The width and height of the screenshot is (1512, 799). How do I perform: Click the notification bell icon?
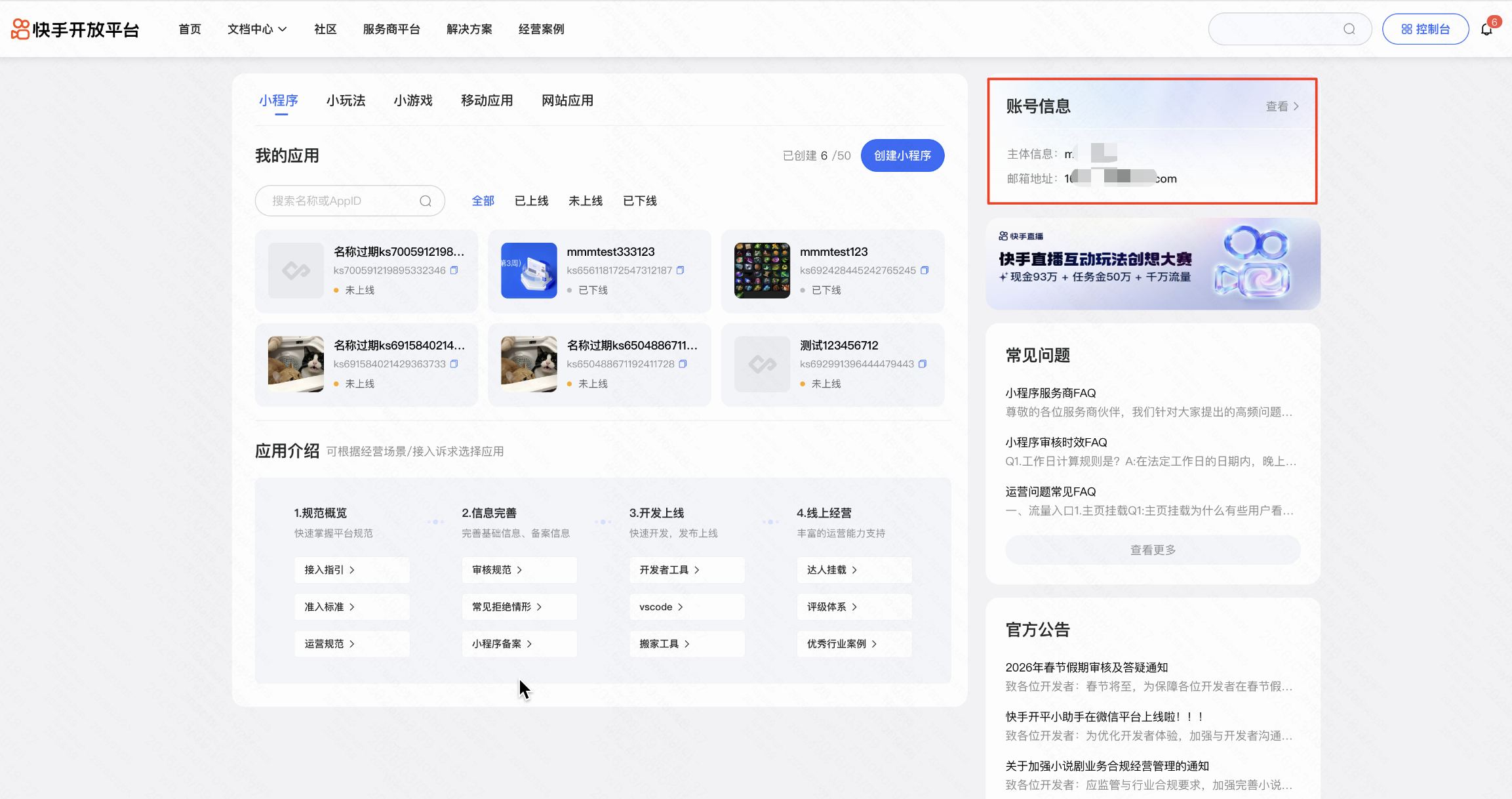(1486, 30)
